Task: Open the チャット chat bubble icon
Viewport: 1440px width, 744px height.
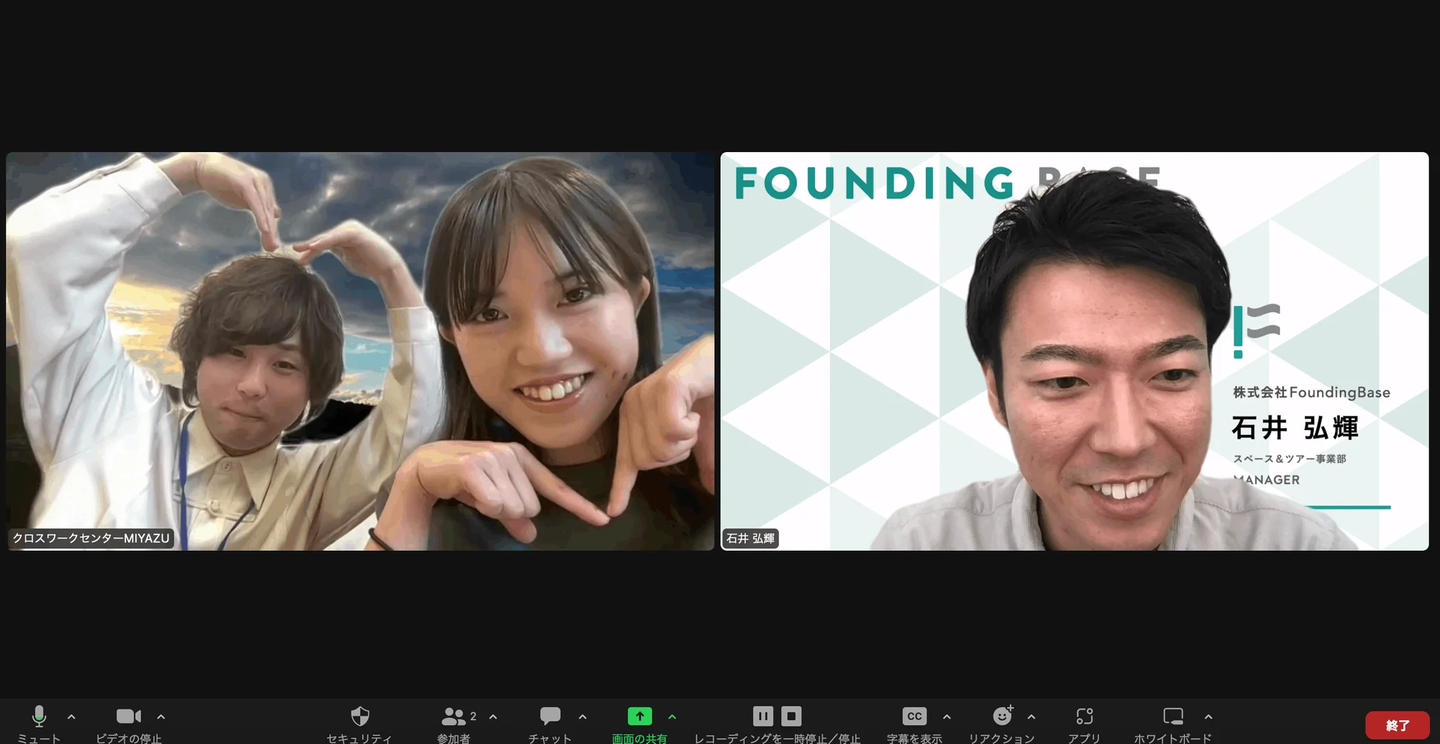Action: pyautogui.click(x=550, y=716)
